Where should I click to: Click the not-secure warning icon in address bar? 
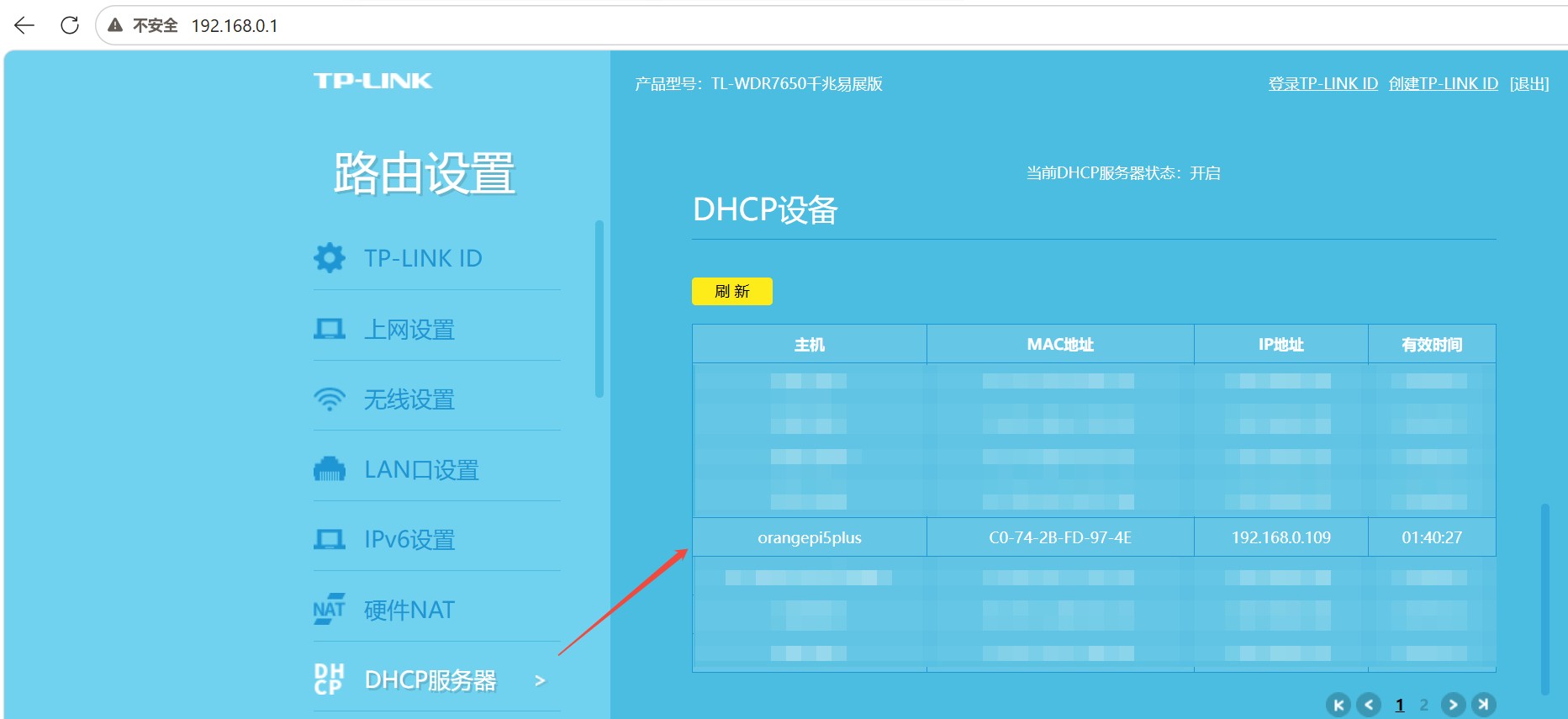click(x=116, y=25)
